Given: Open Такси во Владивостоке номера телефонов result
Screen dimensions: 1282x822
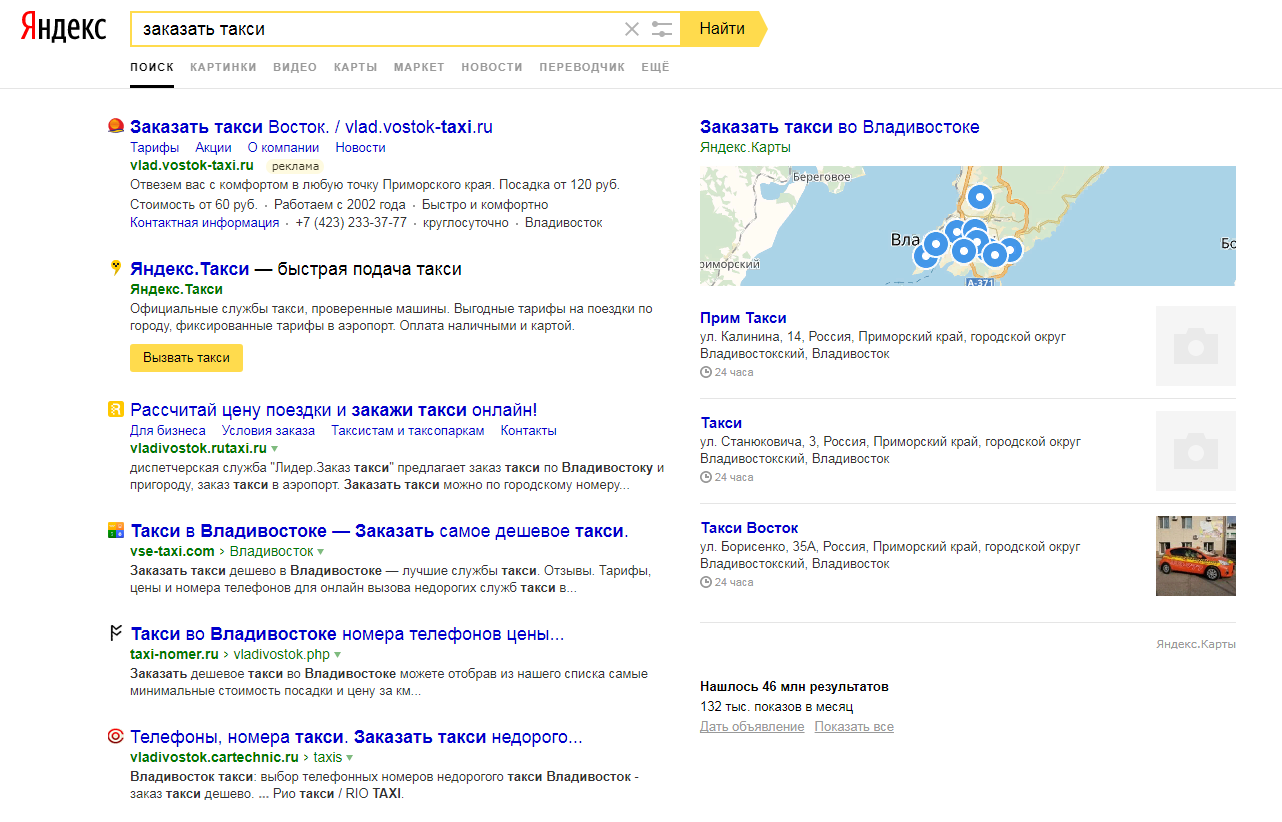Looking at the screenshot, I should [x=347, y=634].
